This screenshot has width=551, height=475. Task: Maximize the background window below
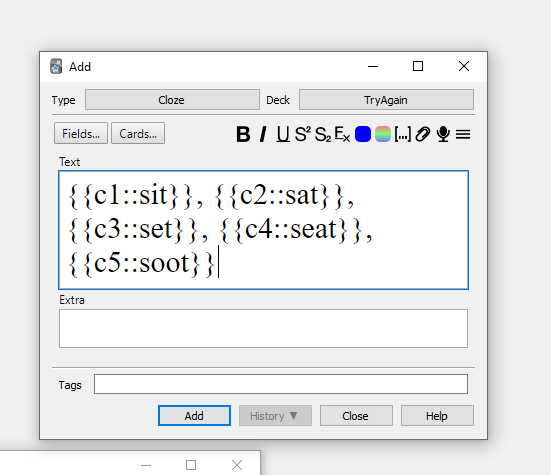pos(191,465)
